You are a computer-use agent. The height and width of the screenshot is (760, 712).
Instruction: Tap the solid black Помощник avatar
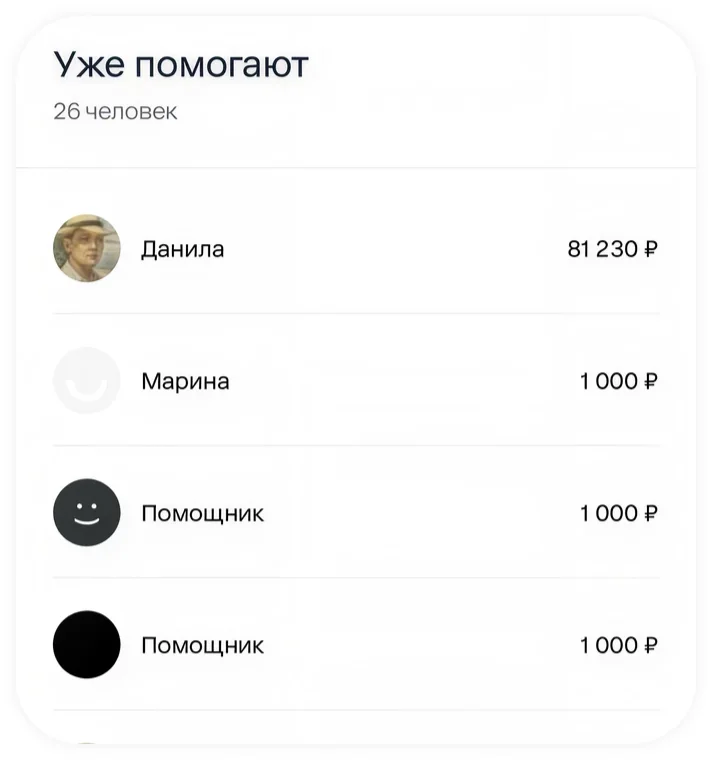pyautogui.click(x=87, y=645)
